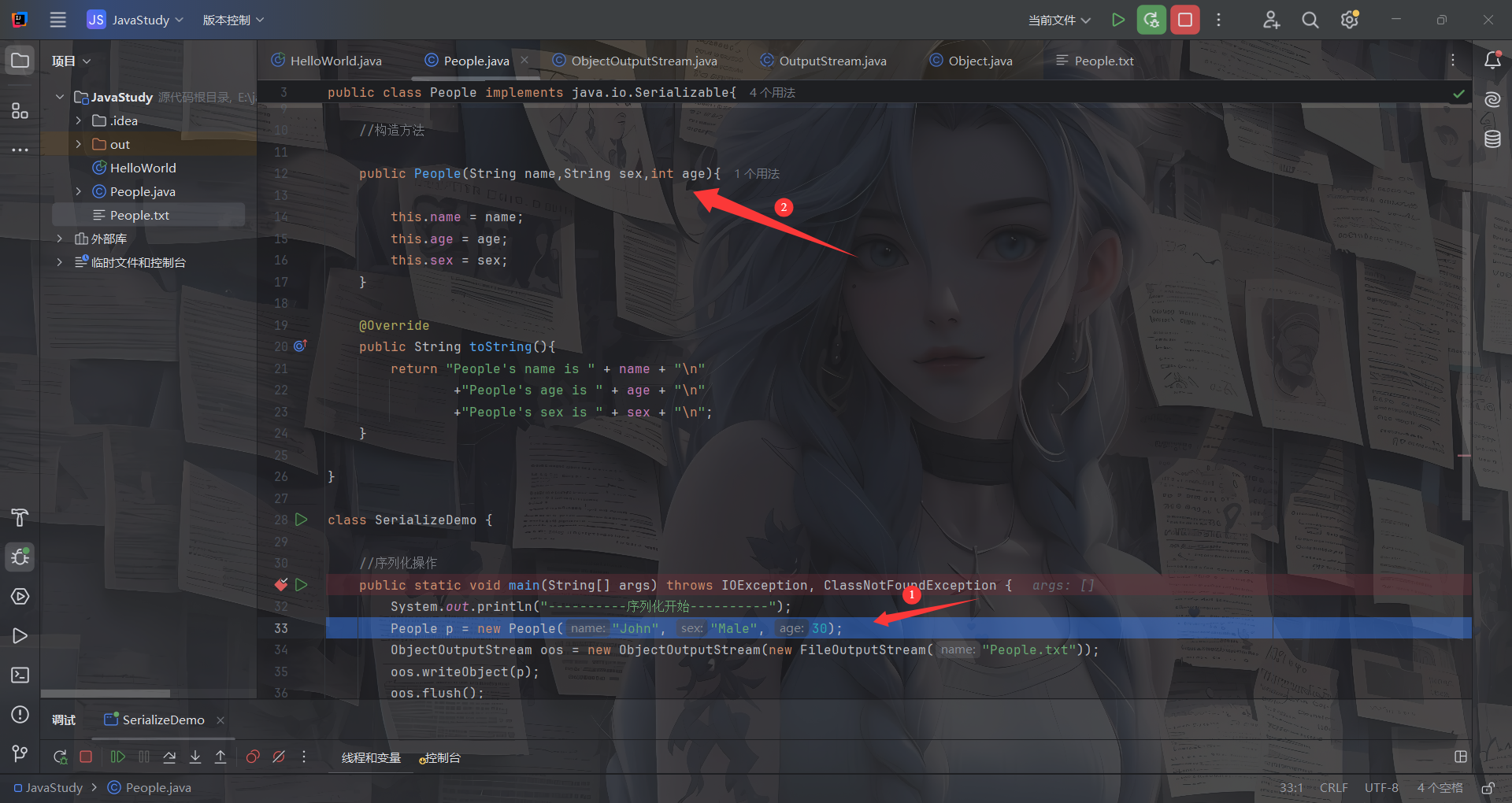Screen dimensions: 1512x803
Task: Click the Step Into debug icon
Action: click(x=195, y=757)
